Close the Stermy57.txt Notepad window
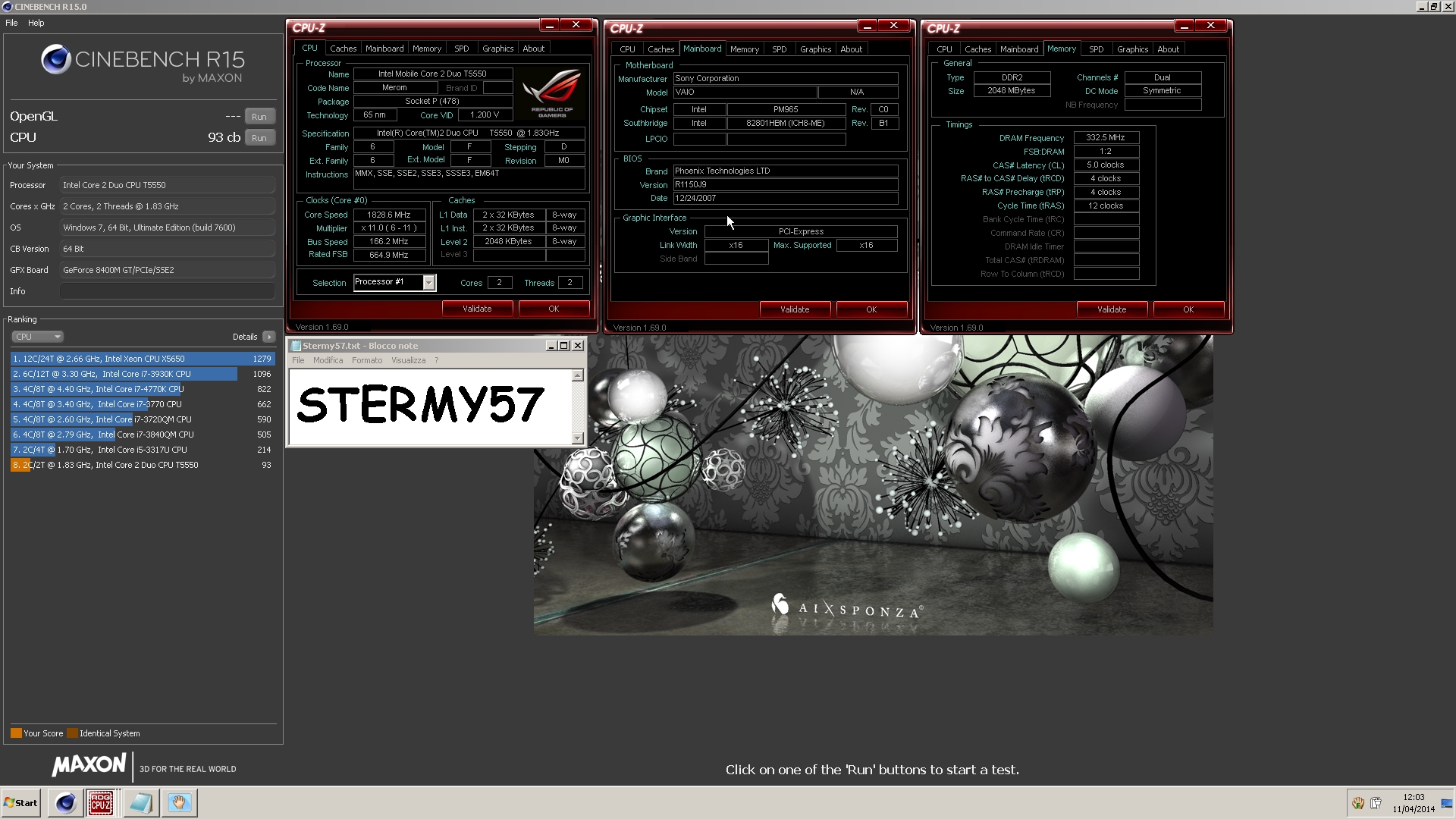1456x819 pixels. coord(578,346)
